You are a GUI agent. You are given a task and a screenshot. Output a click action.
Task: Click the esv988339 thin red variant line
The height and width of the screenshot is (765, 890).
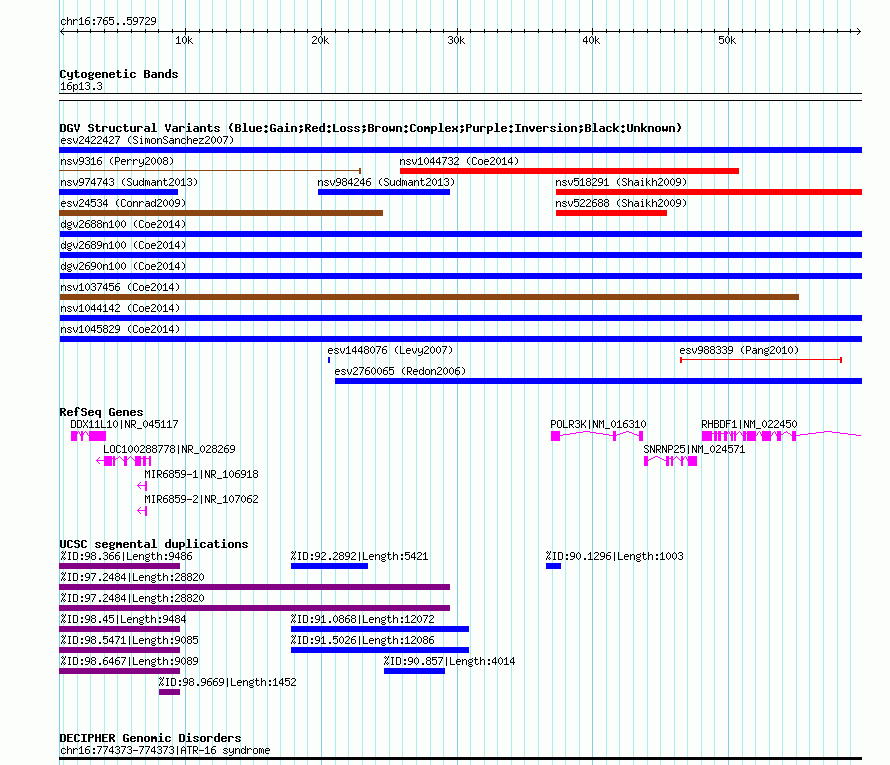761,360
